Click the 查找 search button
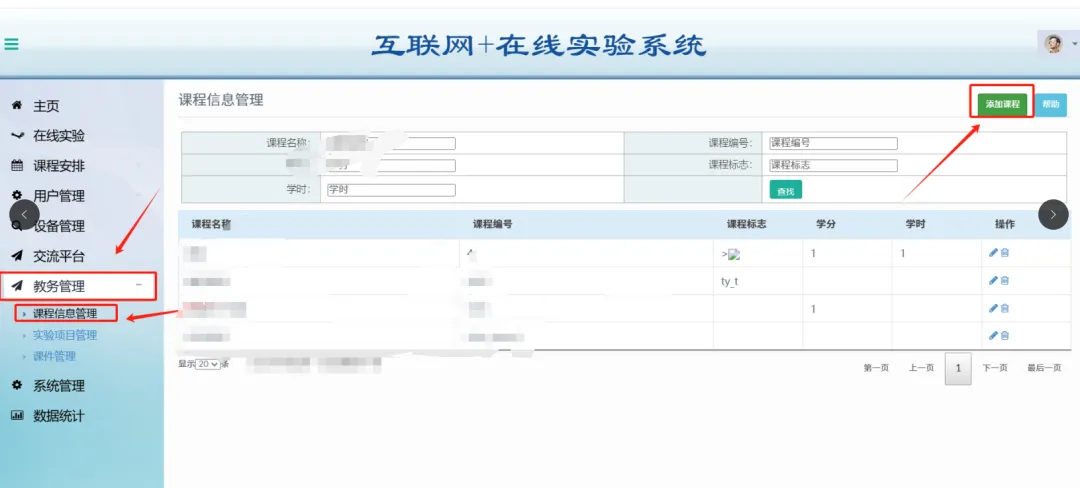The height and width of the screenshot is (488, 1080). point(785,191)
